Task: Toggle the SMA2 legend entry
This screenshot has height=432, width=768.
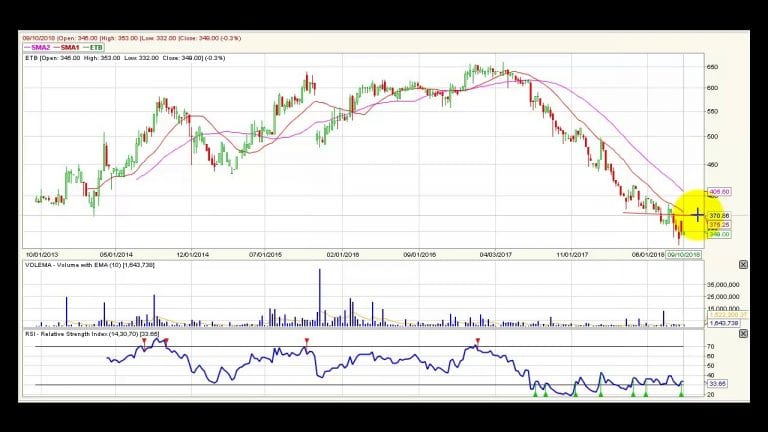Action: tap(37, 48)
